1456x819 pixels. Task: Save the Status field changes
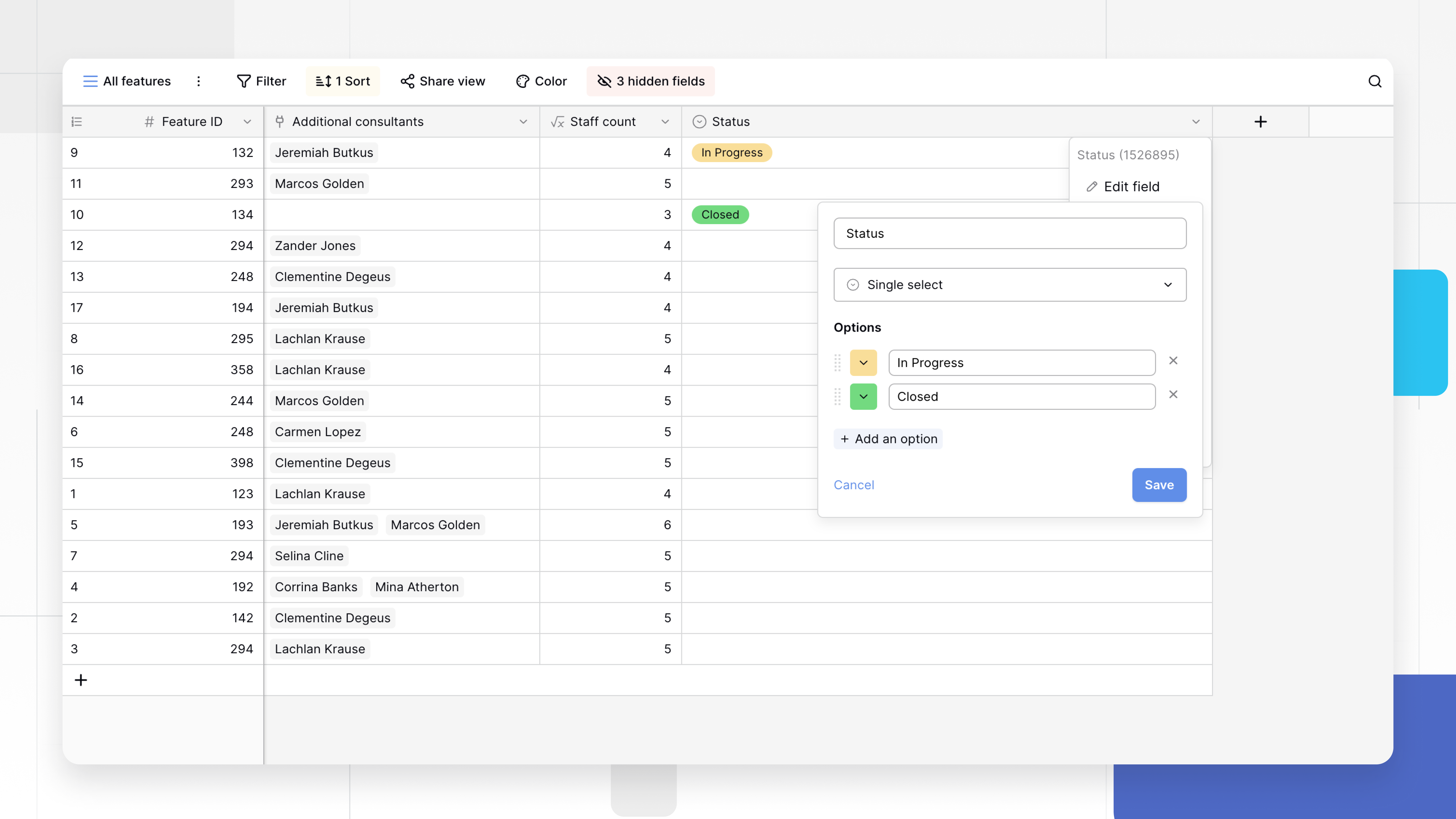1159,484
